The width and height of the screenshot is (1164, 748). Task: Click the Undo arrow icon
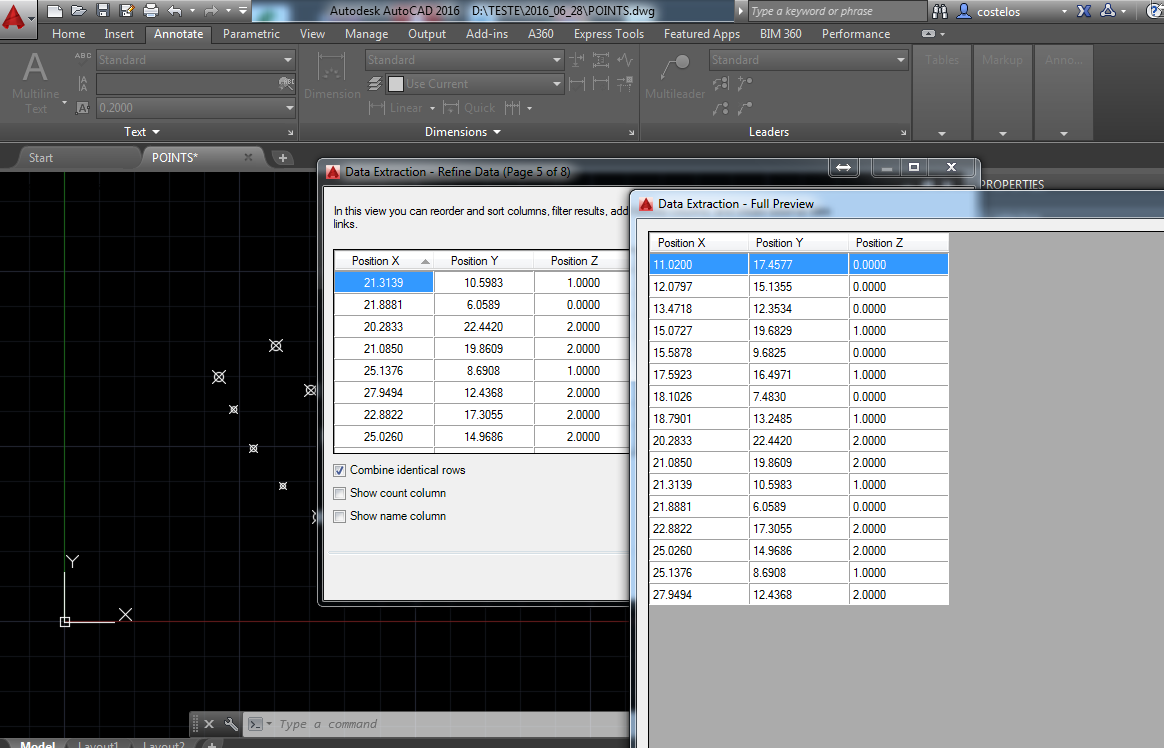pyautogui.click(x=175, y=10)
